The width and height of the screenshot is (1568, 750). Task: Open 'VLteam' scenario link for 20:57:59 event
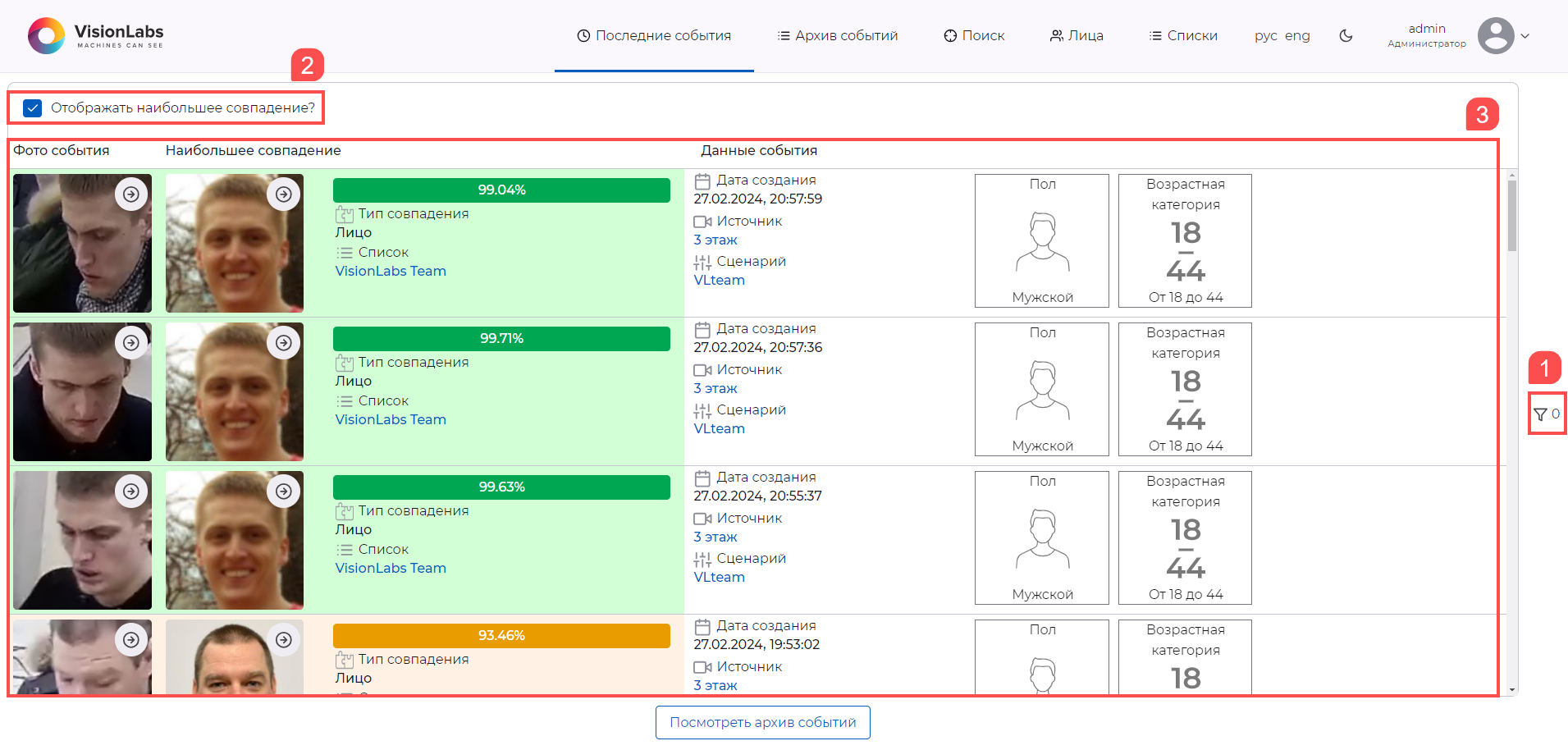coord(720,281)
